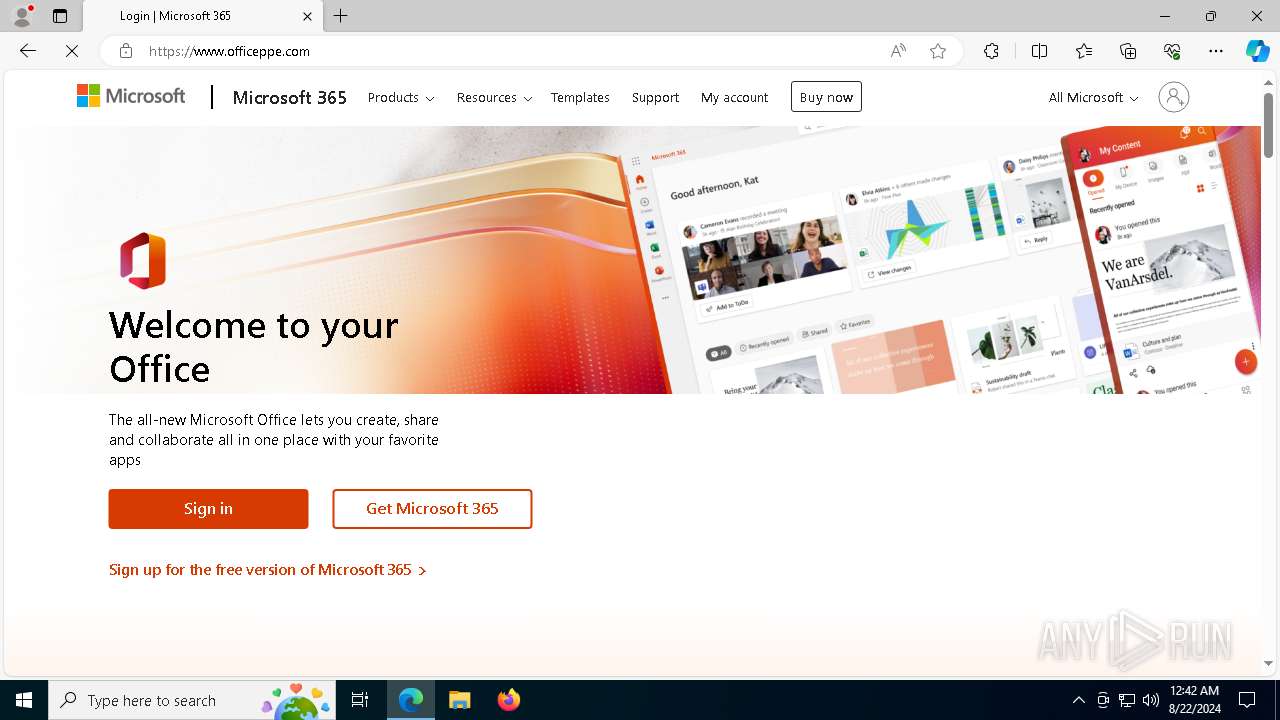Image resolution: width=1280 pixels, height=720 pixels.
Task: Open the Tab actions menu icon
Action: point(60,16)
